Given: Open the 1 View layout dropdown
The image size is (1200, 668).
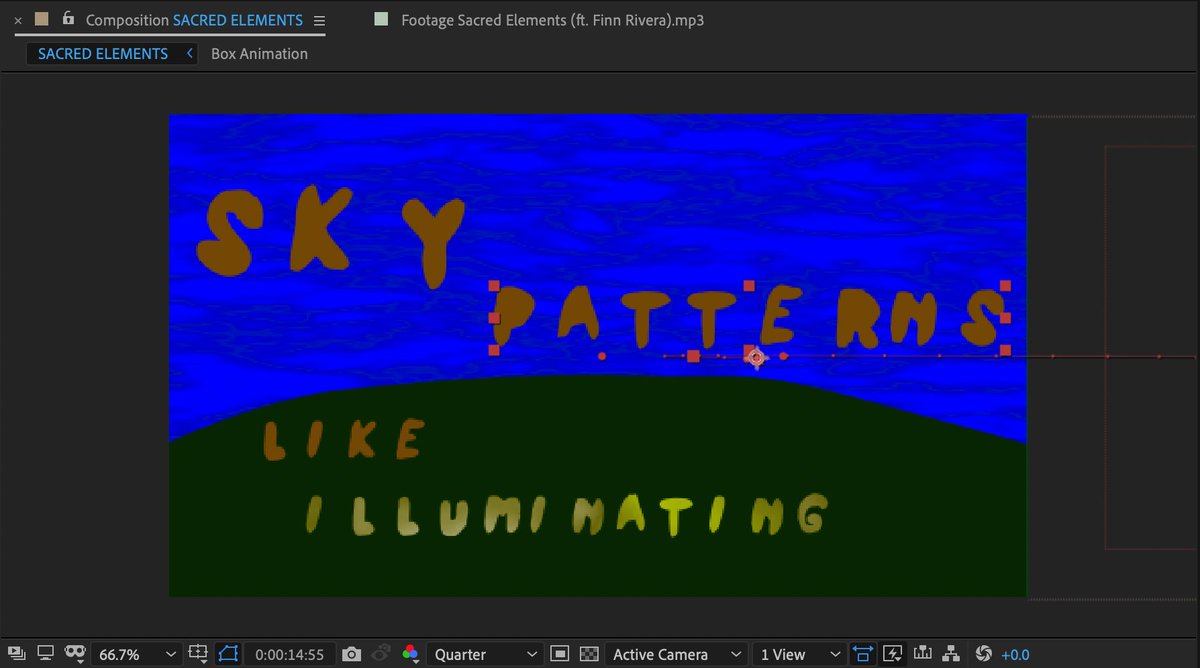Looking at the screenshot, I should point(798,654).
